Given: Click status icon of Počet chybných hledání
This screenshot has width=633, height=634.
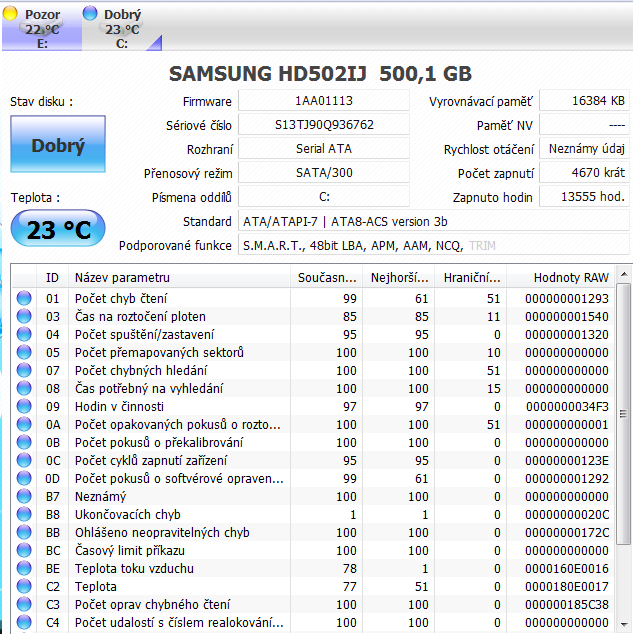Looking at the screenshot, I should (x=24, y=370).
